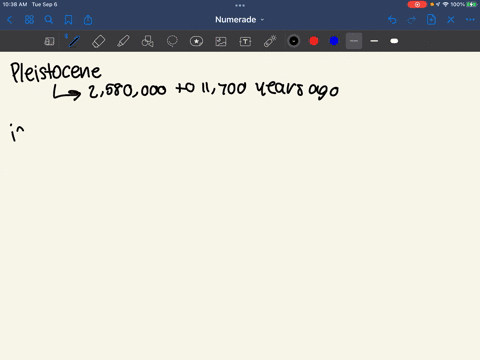Close the document with the X icon
Screen dimensions: 480x360
point(451,20)
